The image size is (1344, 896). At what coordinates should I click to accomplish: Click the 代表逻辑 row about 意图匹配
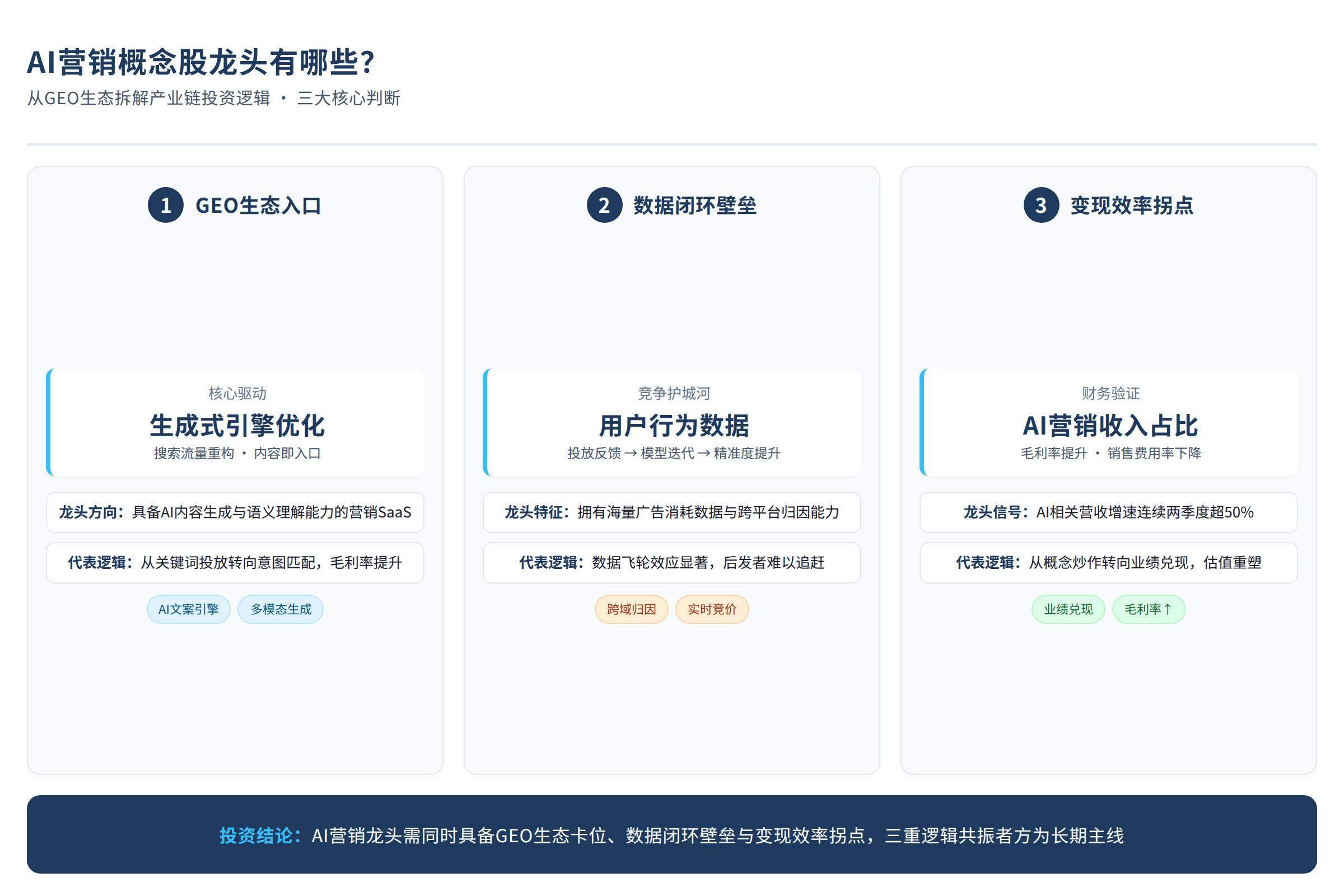pos(235,562)
